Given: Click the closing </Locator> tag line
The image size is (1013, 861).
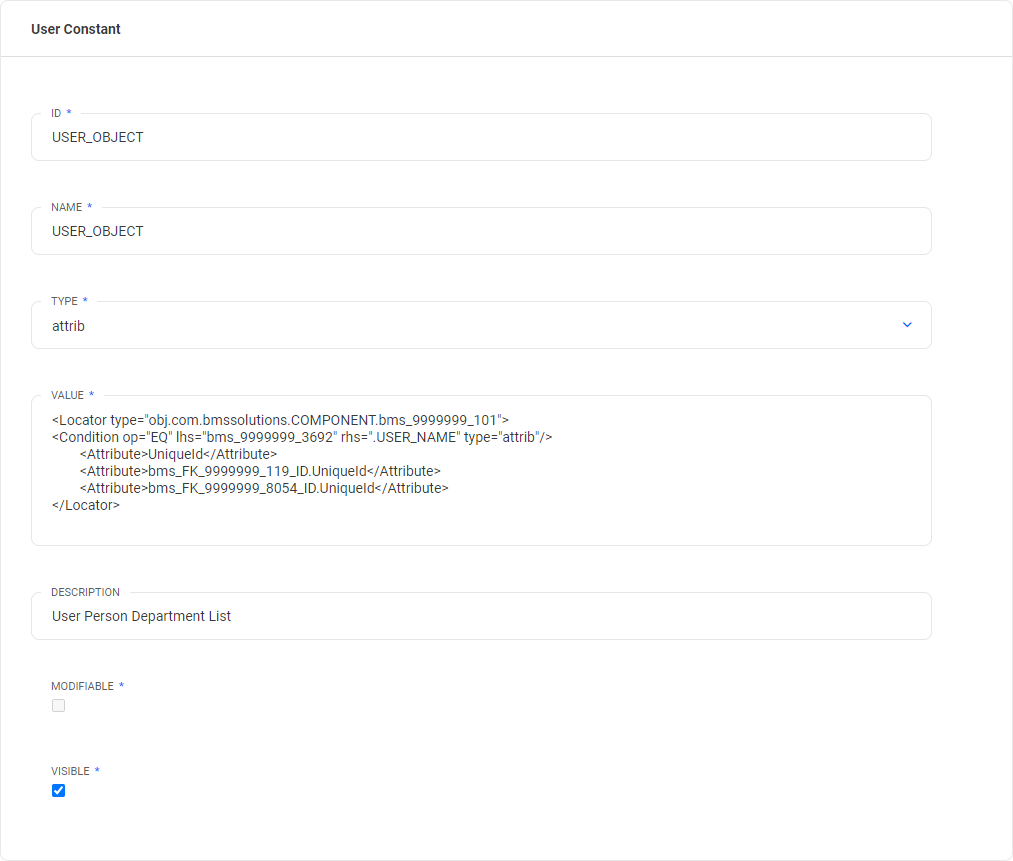Looking at the screenshot, I should (x=86, y=505).
